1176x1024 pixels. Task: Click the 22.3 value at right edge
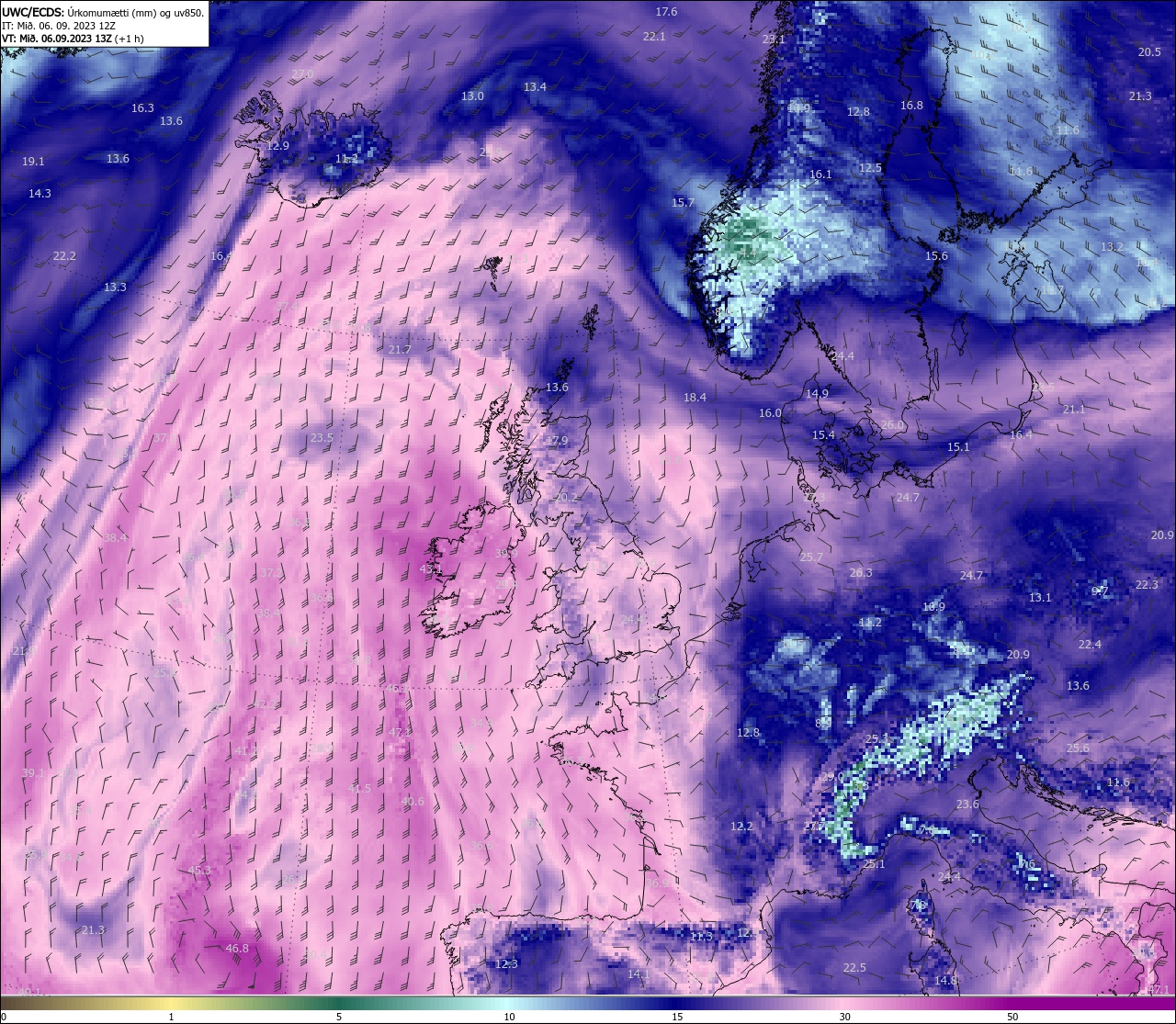(x=1147, y=585)
